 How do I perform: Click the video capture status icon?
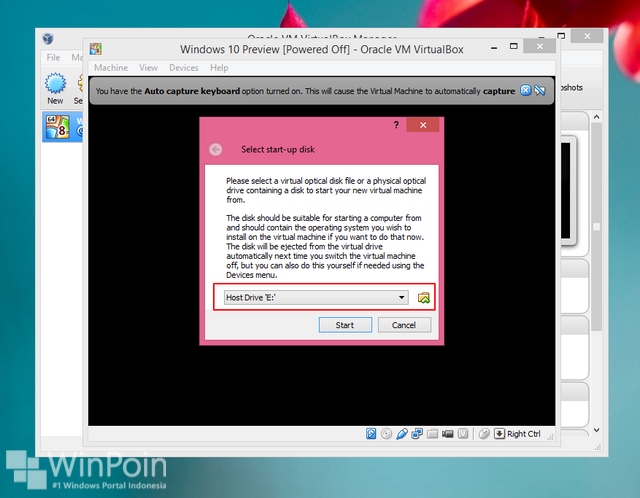[448, 434]
